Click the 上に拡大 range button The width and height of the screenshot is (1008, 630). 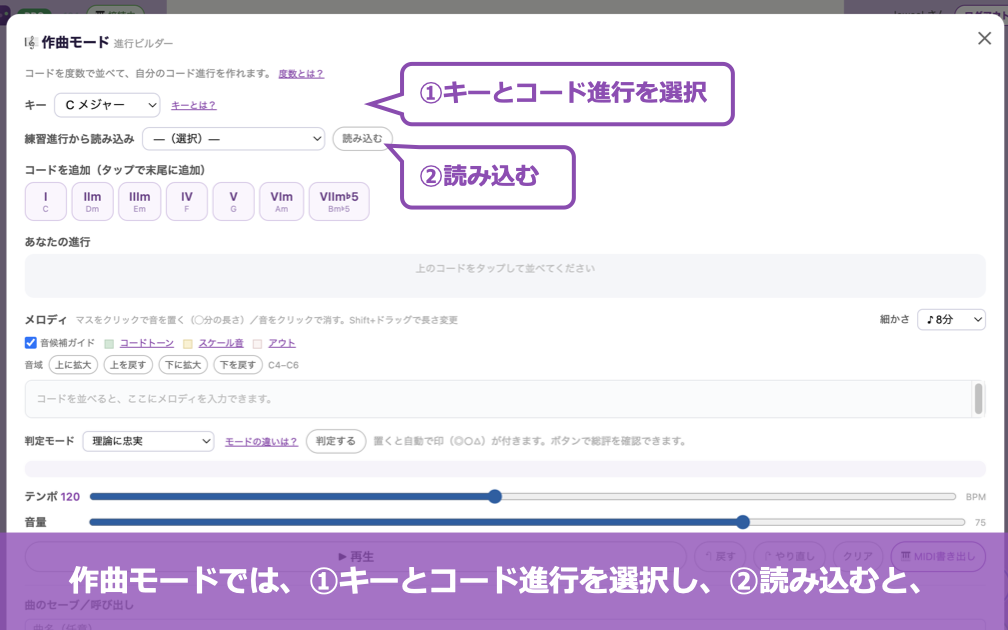tap(73, 365)
